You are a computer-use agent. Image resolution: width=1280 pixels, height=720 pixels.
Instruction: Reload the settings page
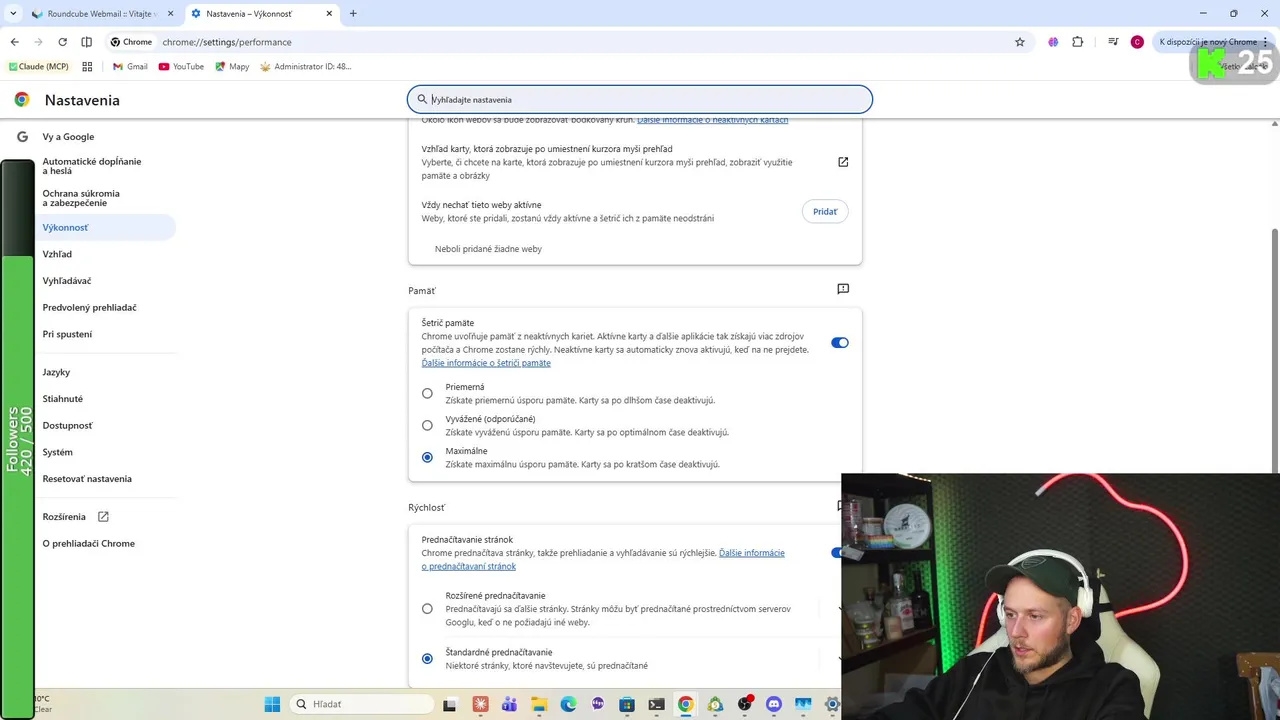pyautogui.click(x=62, y=42)
